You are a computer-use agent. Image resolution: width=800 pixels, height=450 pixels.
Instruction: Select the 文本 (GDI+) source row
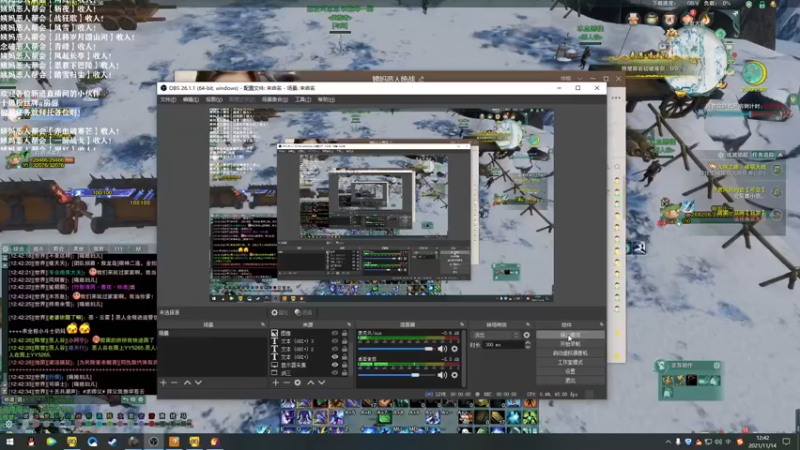pyautogui.click(x=309, y=357)
